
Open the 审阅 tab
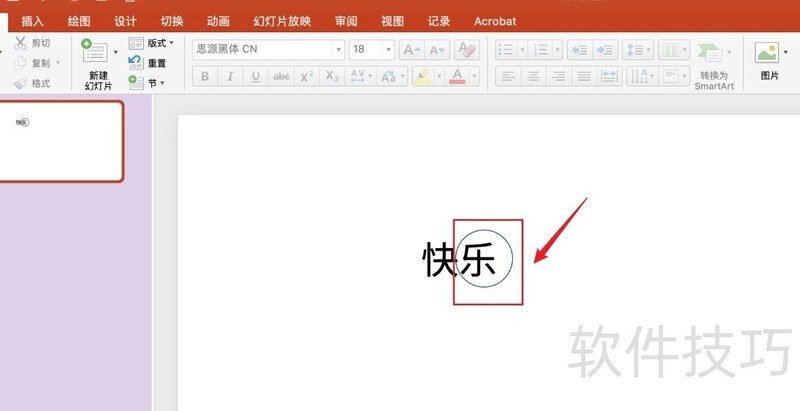(346, 21)
